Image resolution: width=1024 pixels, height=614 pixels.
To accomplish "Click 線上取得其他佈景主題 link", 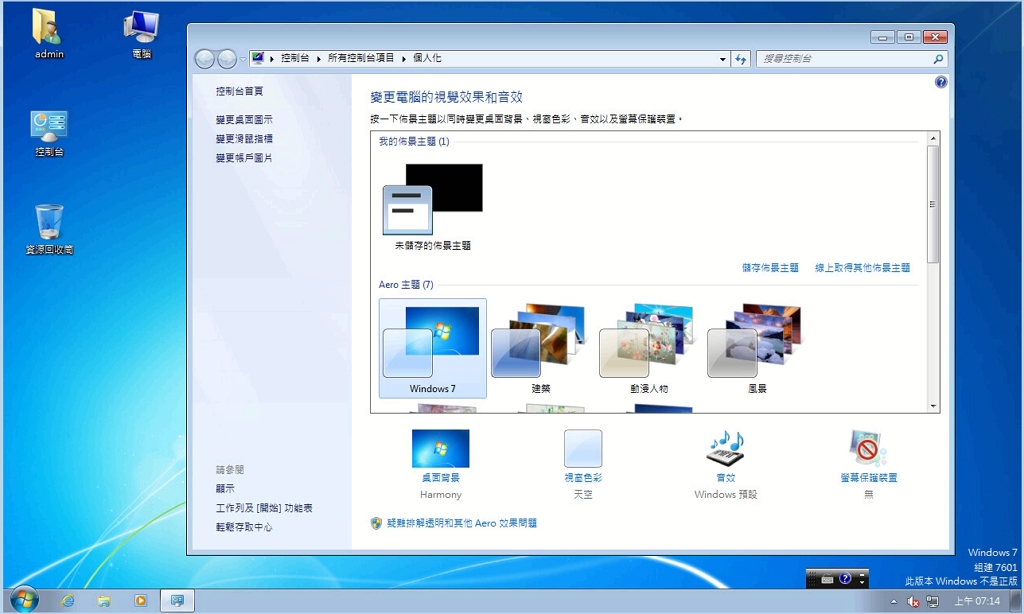I will click(x=862, y=268).
